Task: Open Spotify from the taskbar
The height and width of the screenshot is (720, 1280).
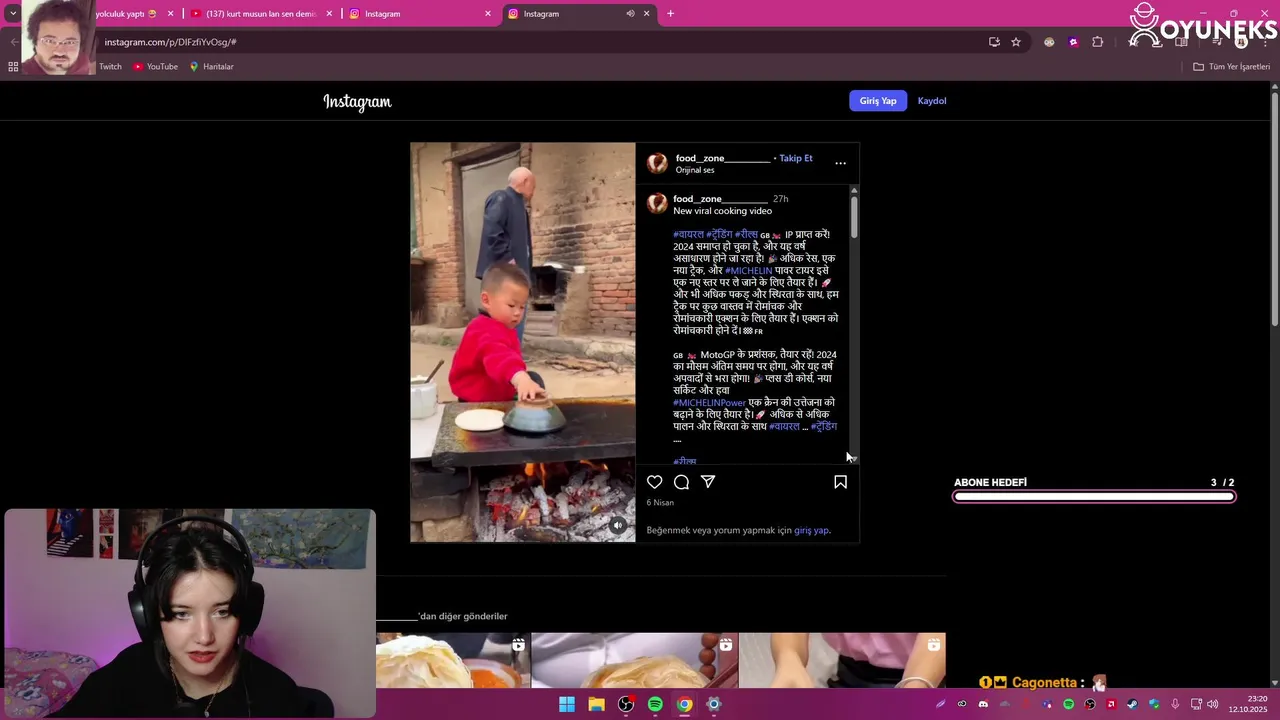Action: point(655,704)
